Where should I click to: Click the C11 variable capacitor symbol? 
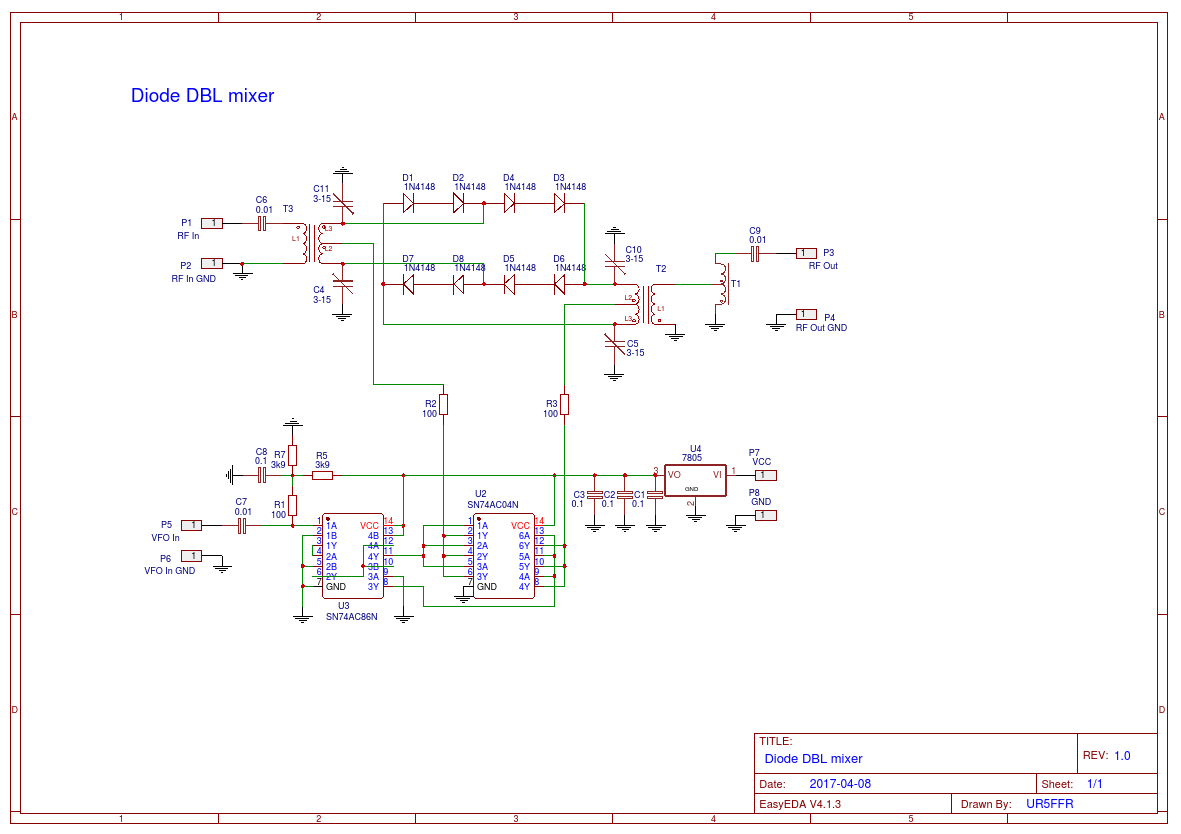coord(342,207)
